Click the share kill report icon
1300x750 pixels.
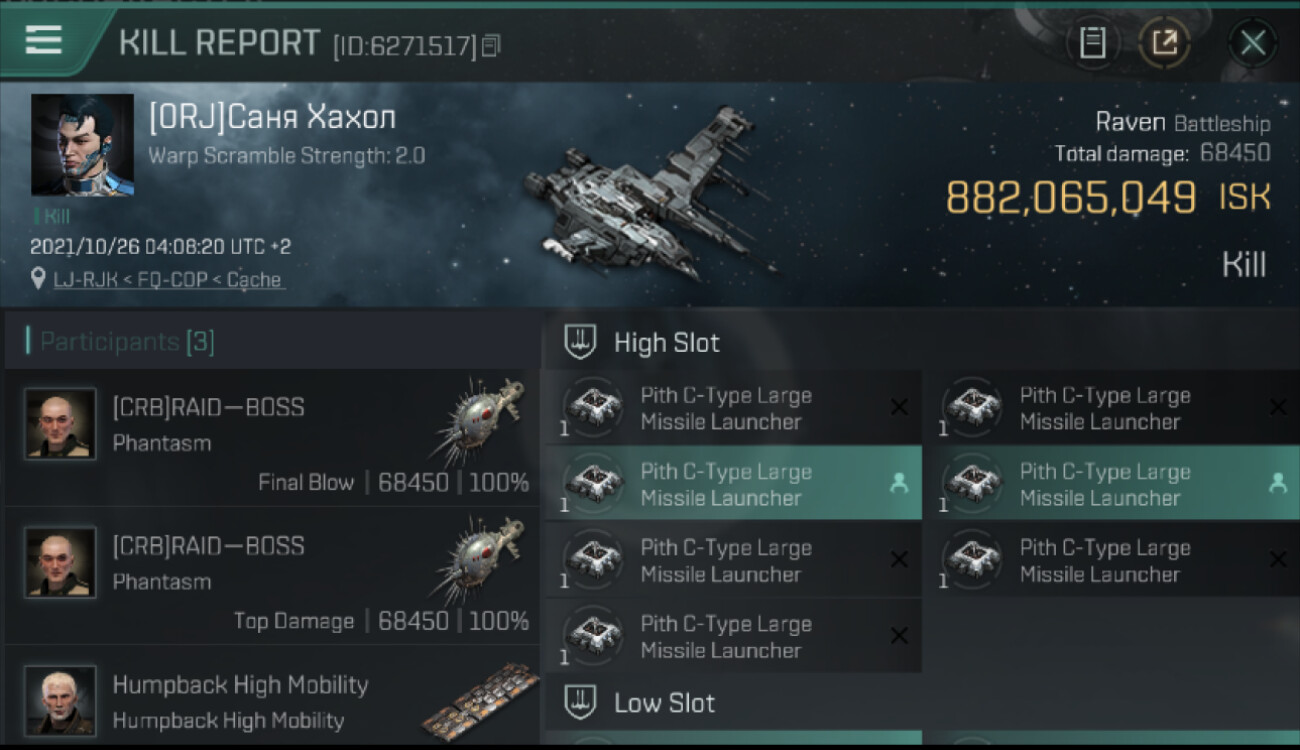coord(1165,43)
